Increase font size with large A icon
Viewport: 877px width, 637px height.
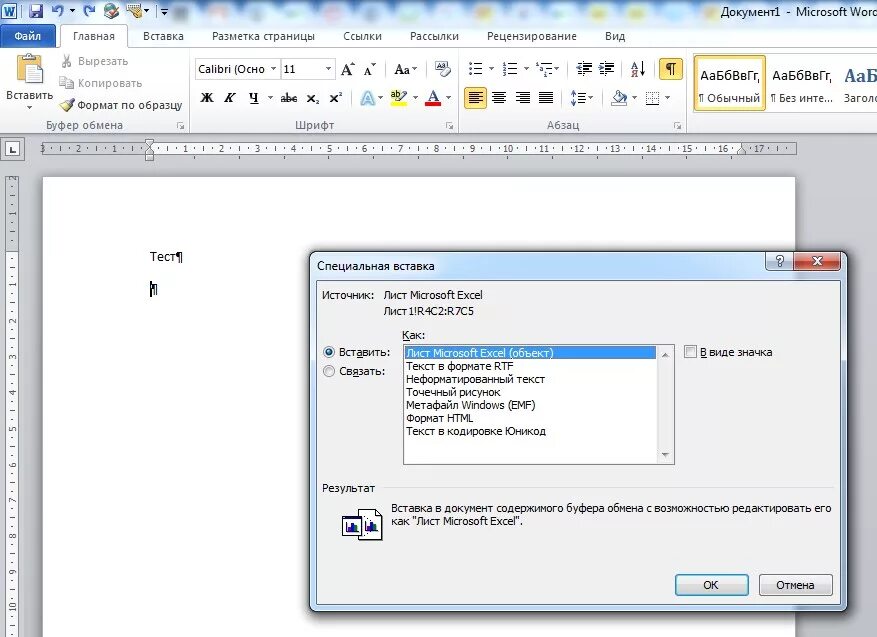(x=347, y=69)
